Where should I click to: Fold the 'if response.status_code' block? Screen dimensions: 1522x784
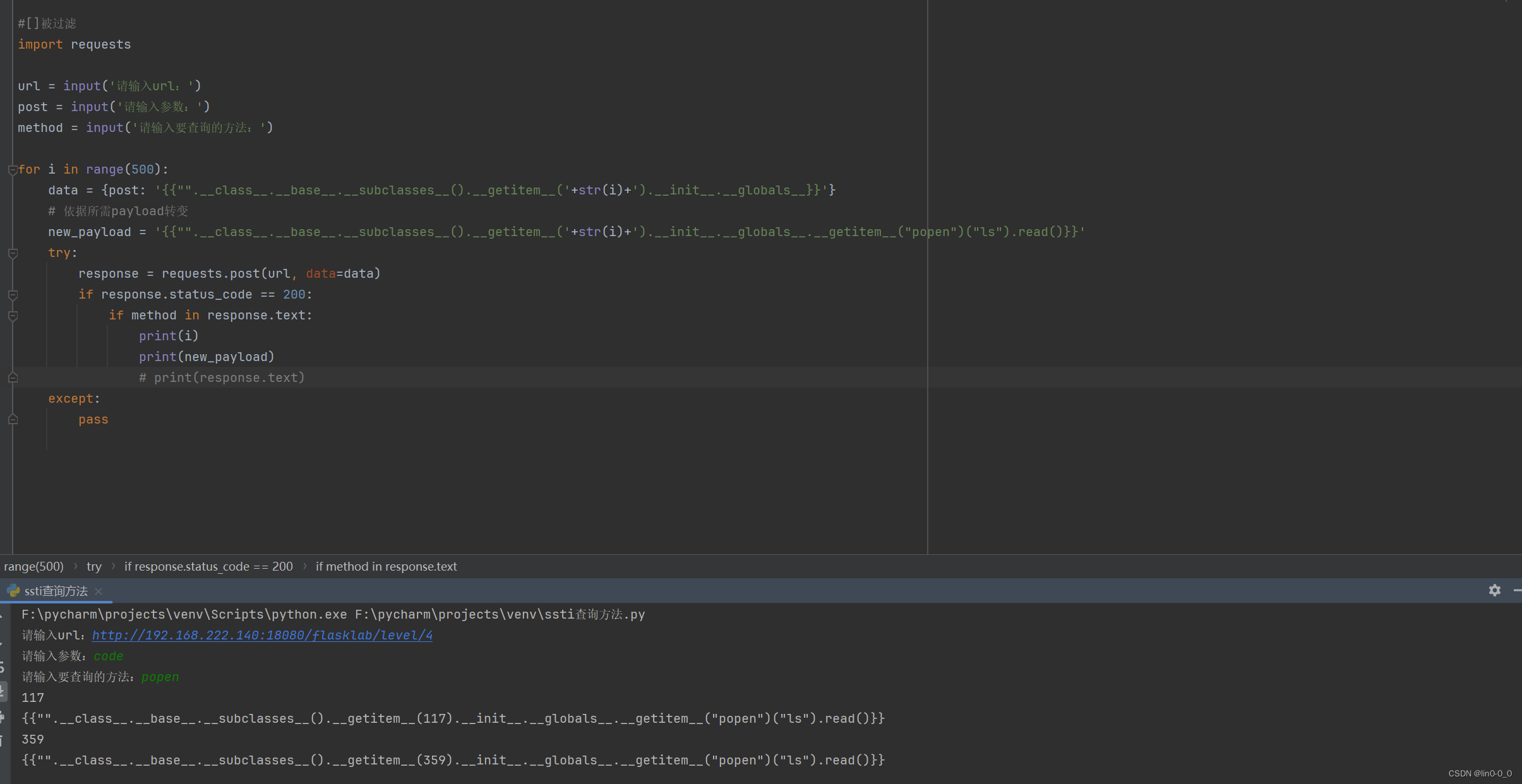12,295
